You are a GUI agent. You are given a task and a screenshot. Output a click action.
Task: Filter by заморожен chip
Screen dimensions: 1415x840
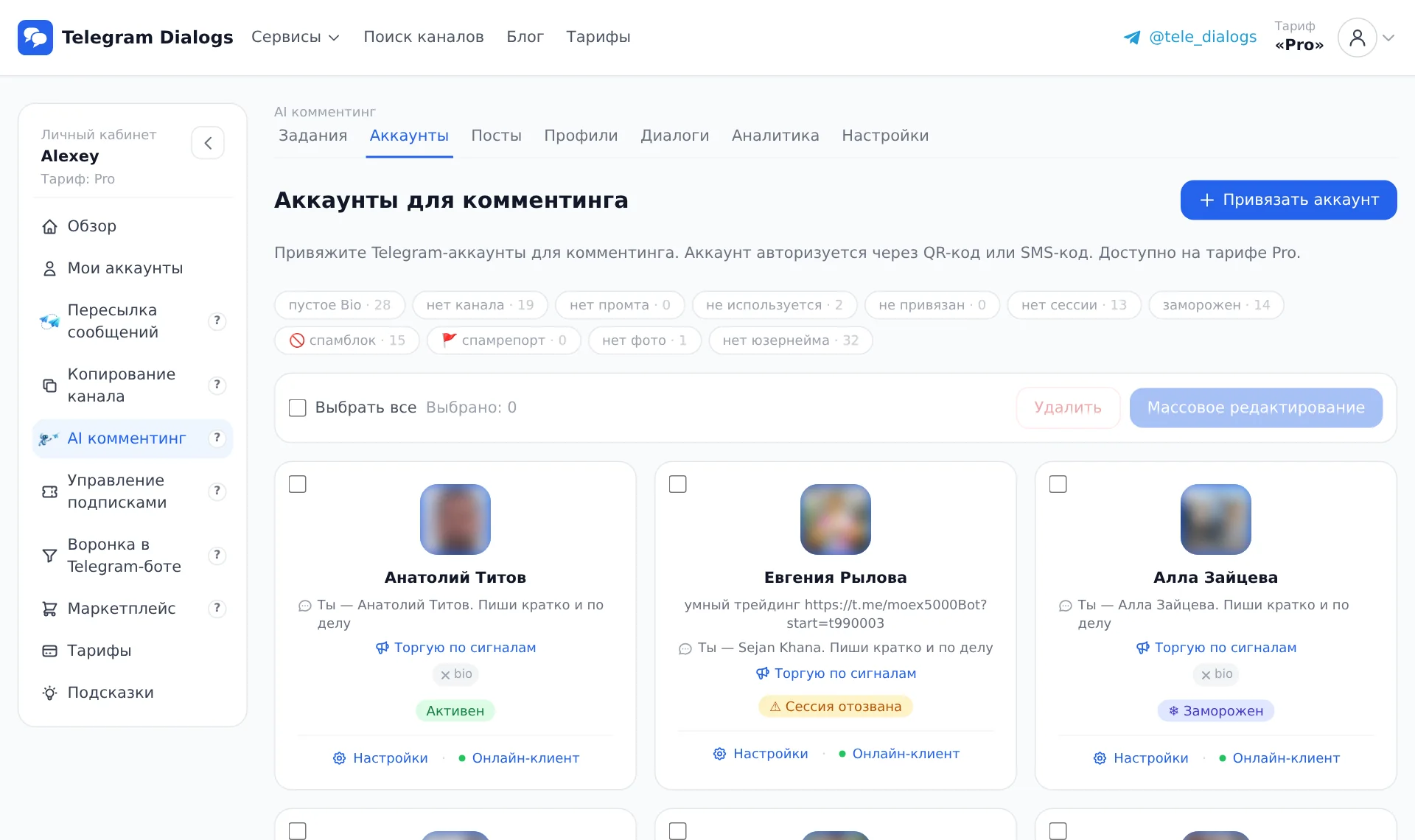pyautogui.click(x=1216, y=305)
